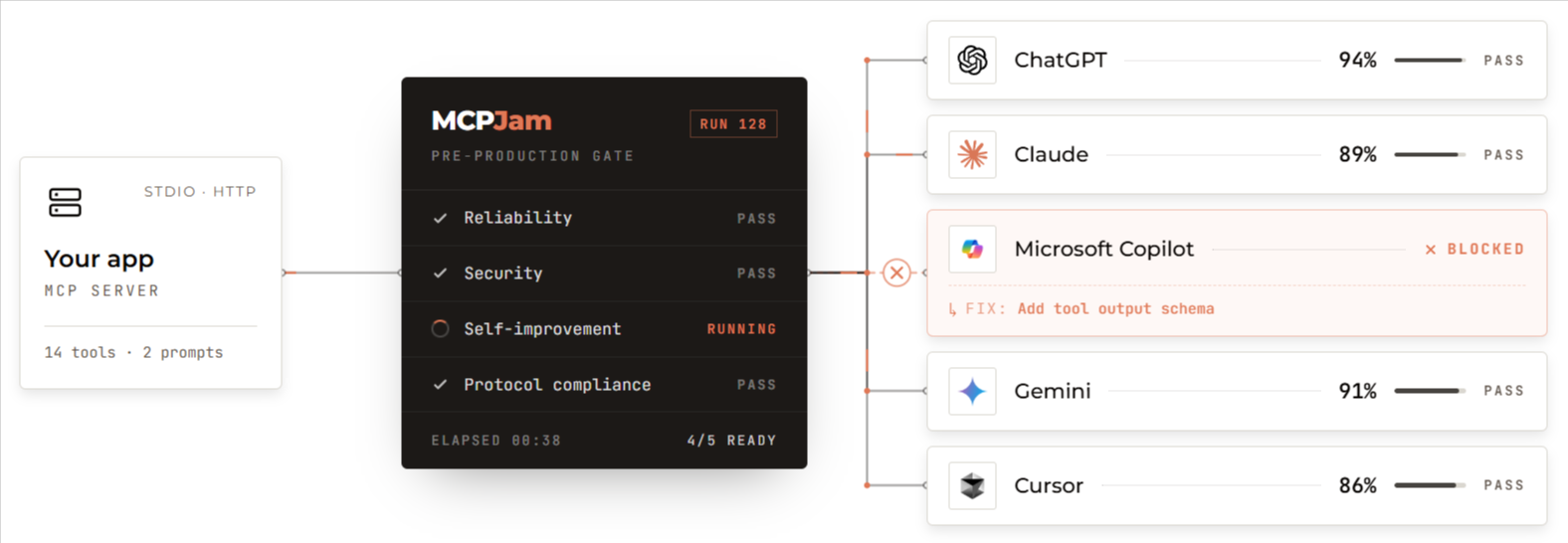The image size is (1568, 543).
Task: Click the ChatGPT logo icon
Action: (972, 60)
